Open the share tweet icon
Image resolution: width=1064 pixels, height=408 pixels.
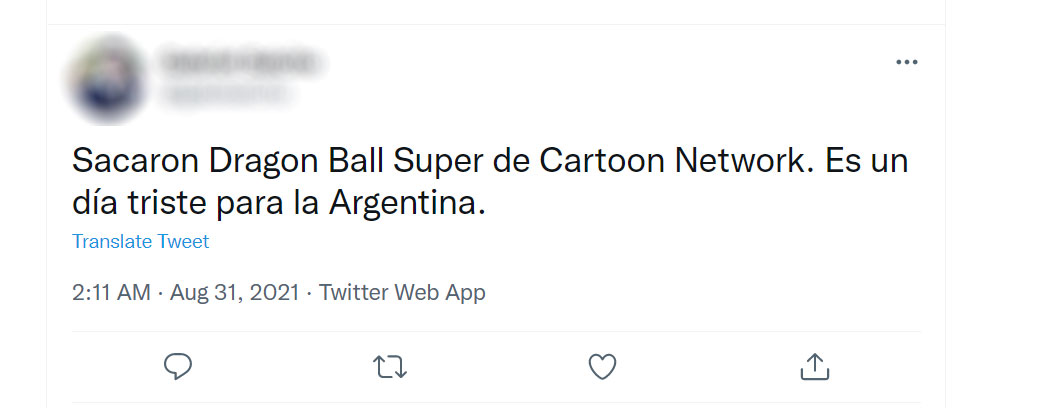pos(815,367)
